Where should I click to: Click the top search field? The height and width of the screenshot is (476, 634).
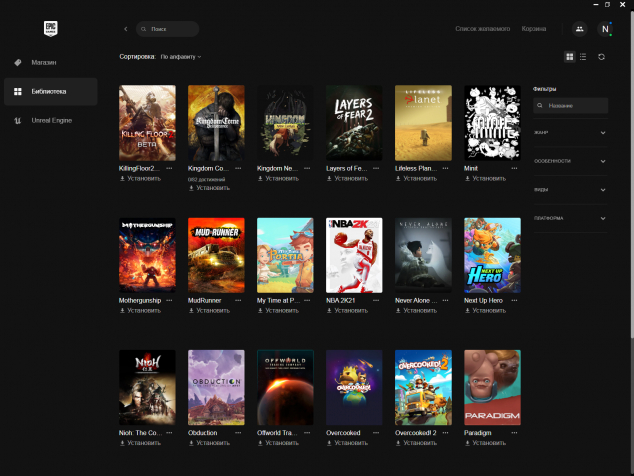pyautogui.click(x=167, y=29)
